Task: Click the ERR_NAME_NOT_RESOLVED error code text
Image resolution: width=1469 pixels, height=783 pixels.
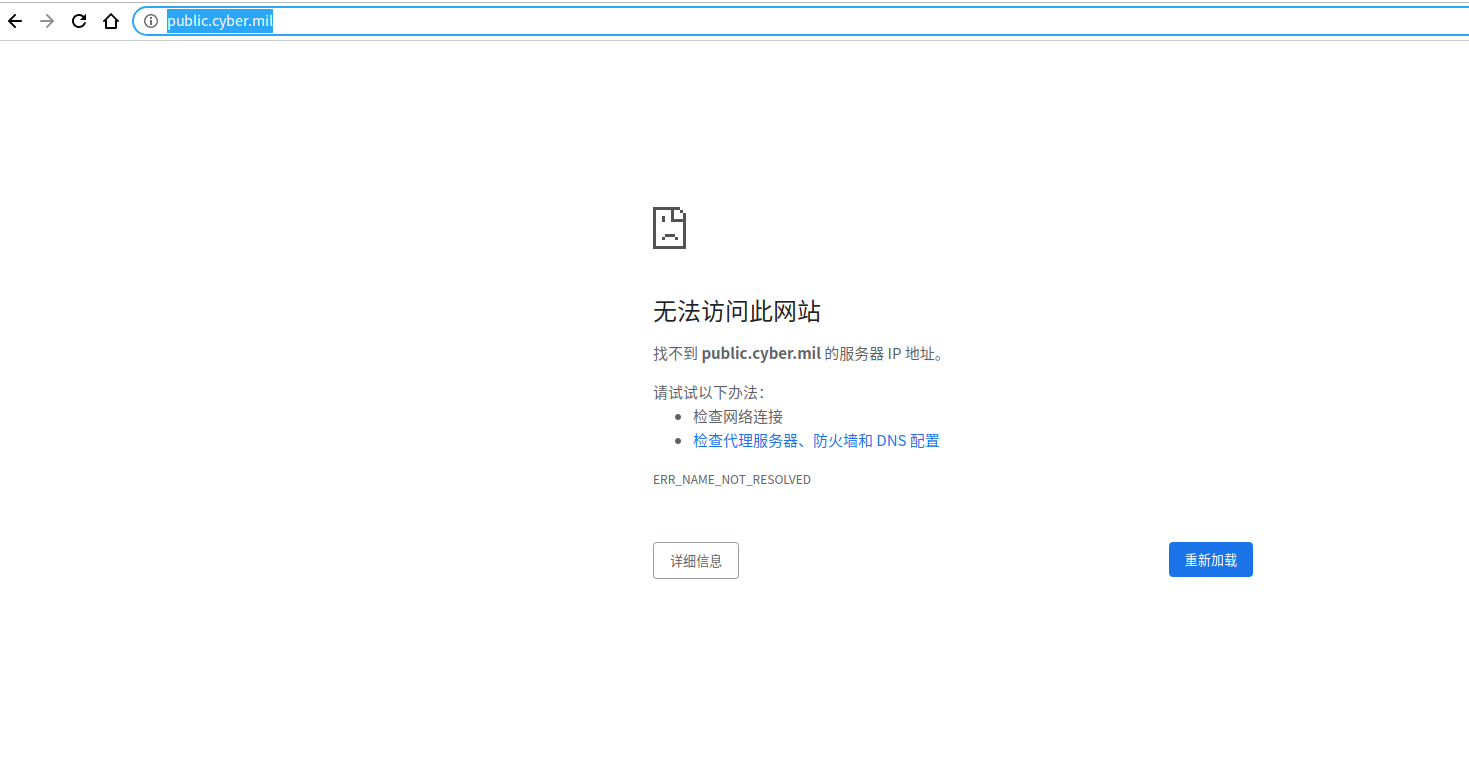Action: [x=731, y=479]
